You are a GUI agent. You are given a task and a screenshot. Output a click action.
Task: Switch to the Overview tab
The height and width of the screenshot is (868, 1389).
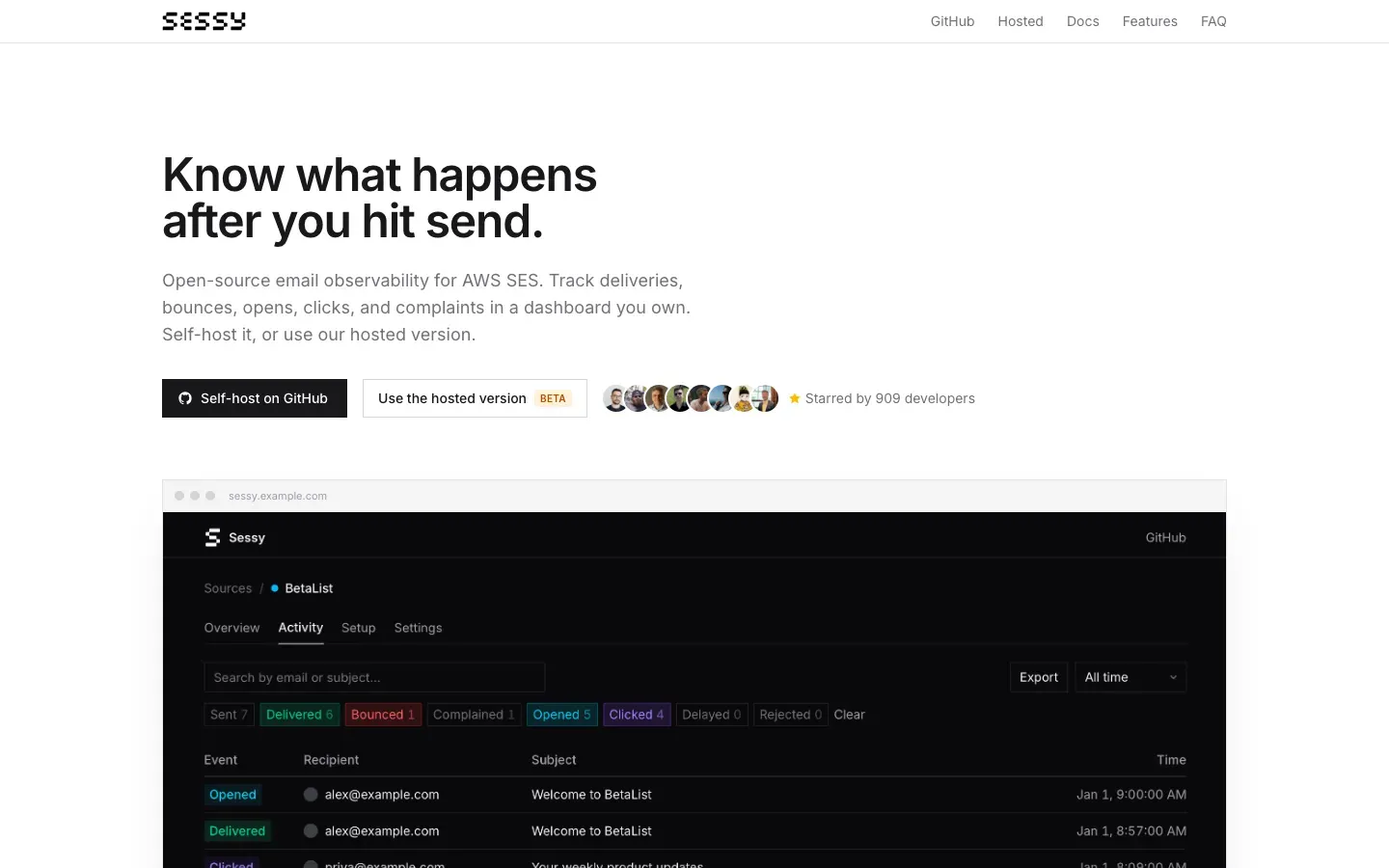[x=231, y=628]
